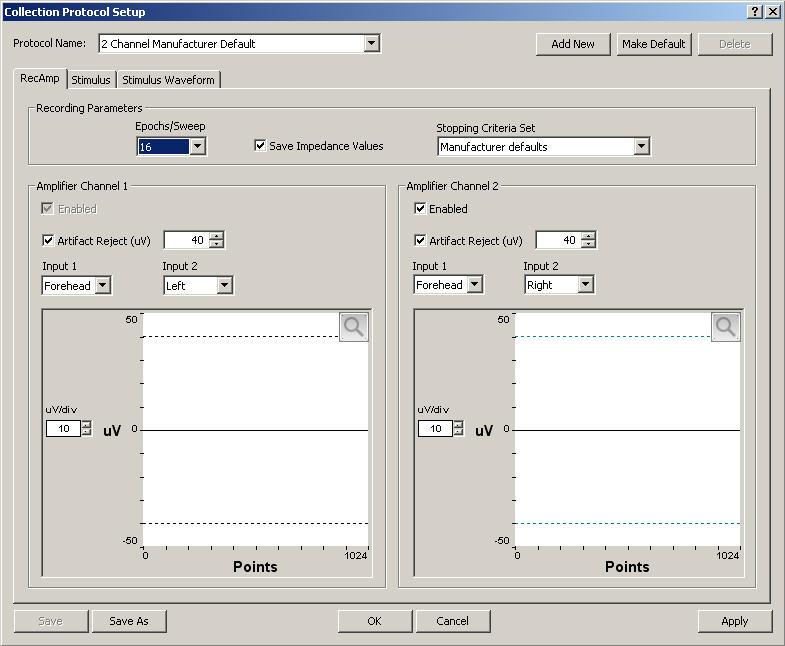785x646 pixels.
Task: Decrease Channel 2 uV/div spinner
Action: [459, 432]
